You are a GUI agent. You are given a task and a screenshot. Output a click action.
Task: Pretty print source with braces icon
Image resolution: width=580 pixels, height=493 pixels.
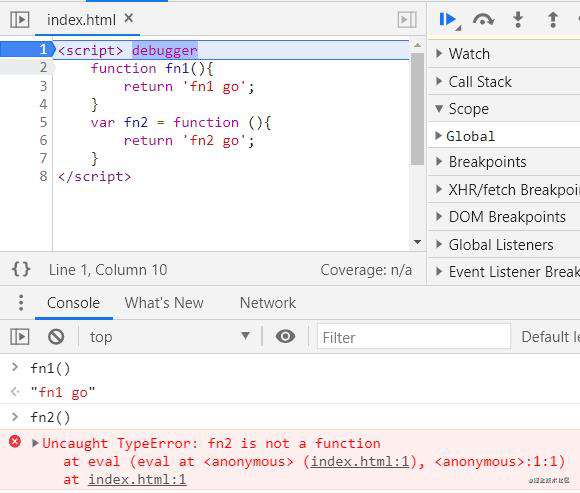[21, 269]
